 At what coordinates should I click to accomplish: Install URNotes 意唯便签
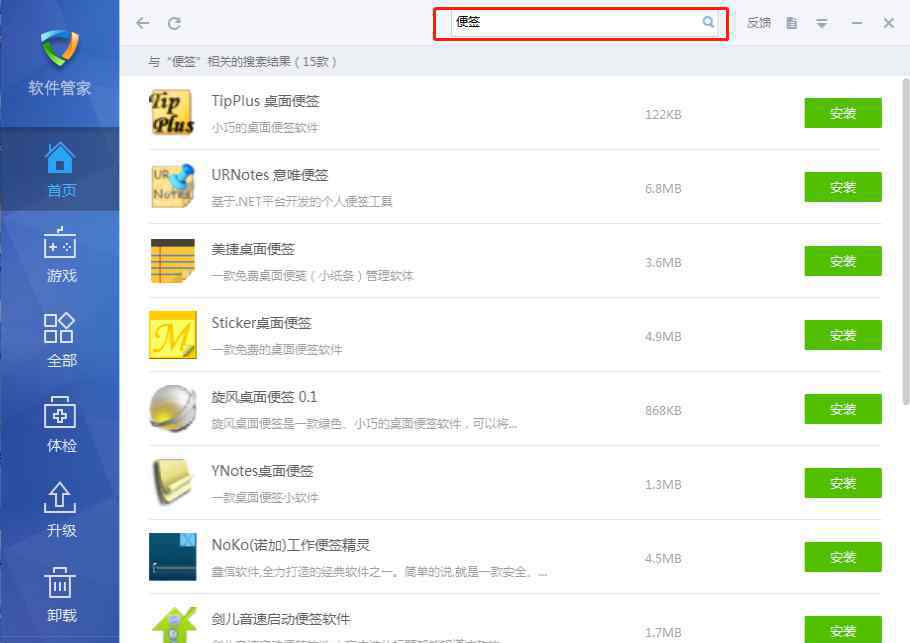[843, 187]
